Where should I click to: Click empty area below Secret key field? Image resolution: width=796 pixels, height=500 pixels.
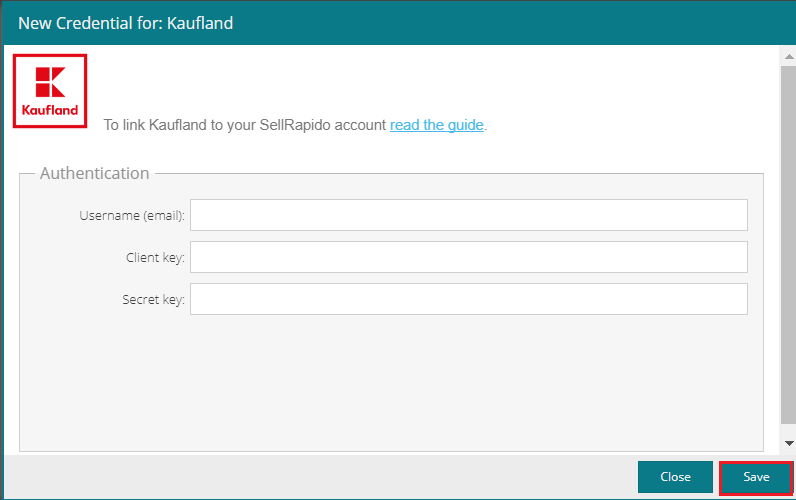[391, 381]
